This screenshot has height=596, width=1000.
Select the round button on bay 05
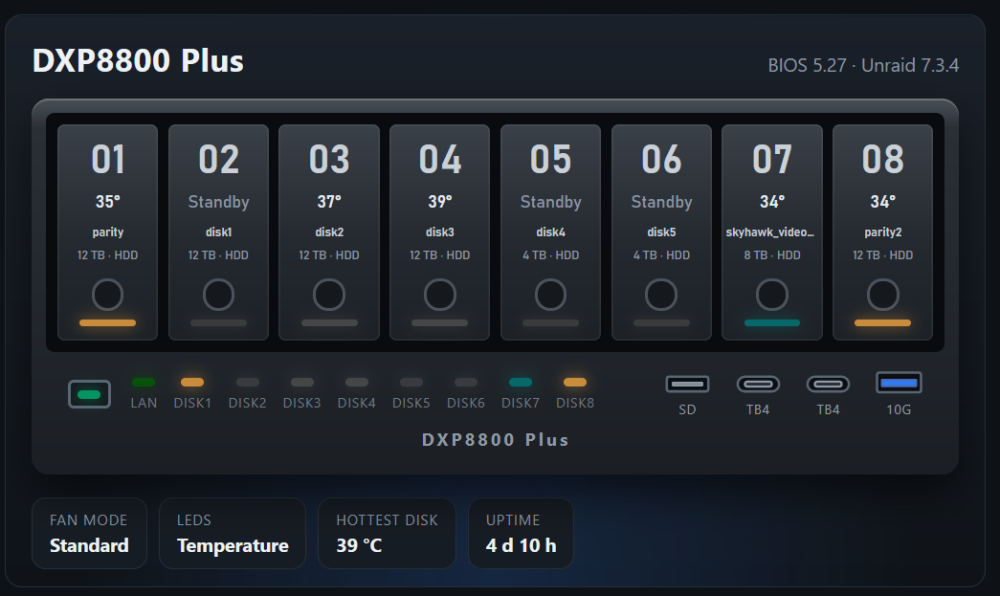tap(550, 294)
